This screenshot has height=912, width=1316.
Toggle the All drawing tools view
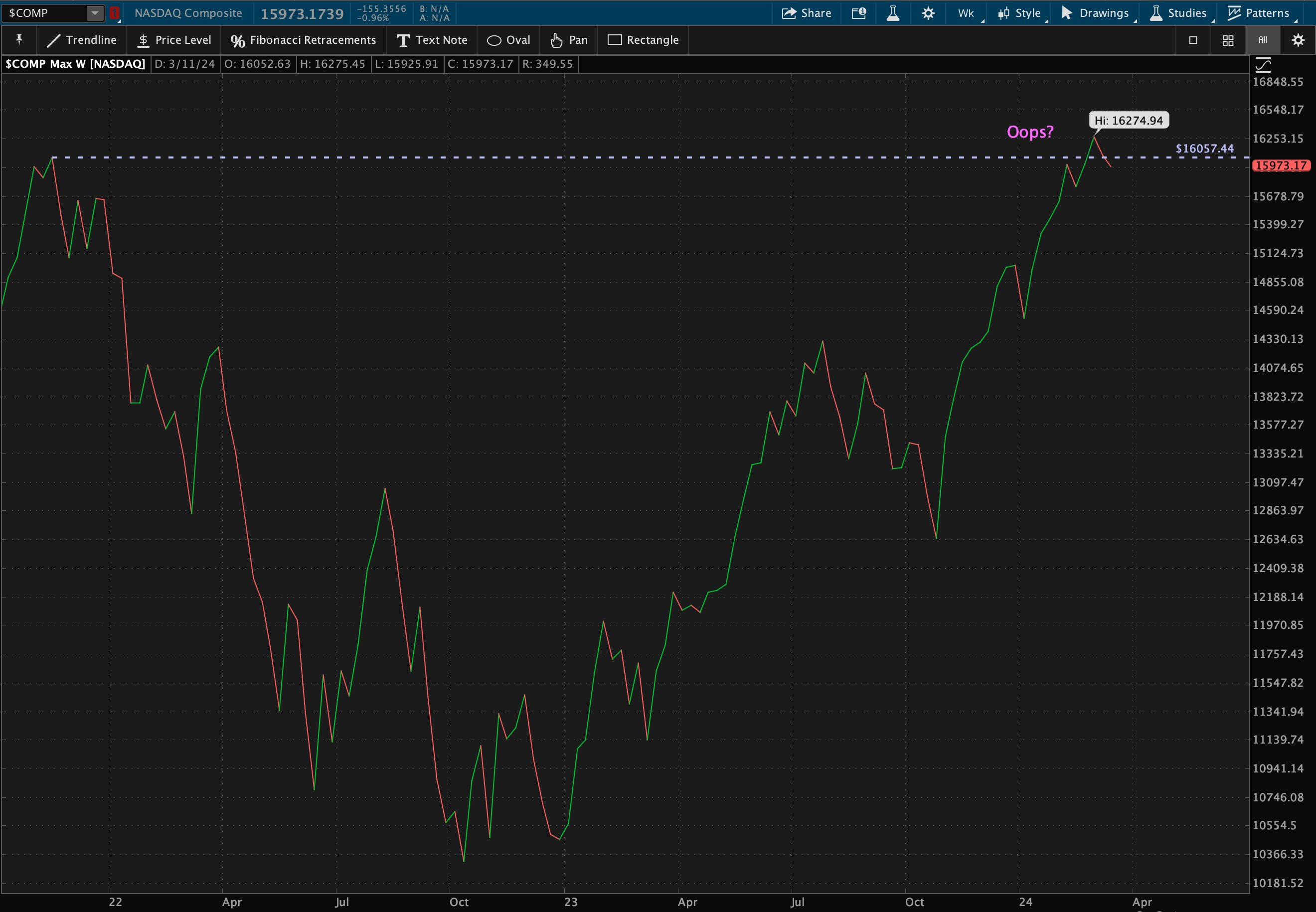point(1263,40)
